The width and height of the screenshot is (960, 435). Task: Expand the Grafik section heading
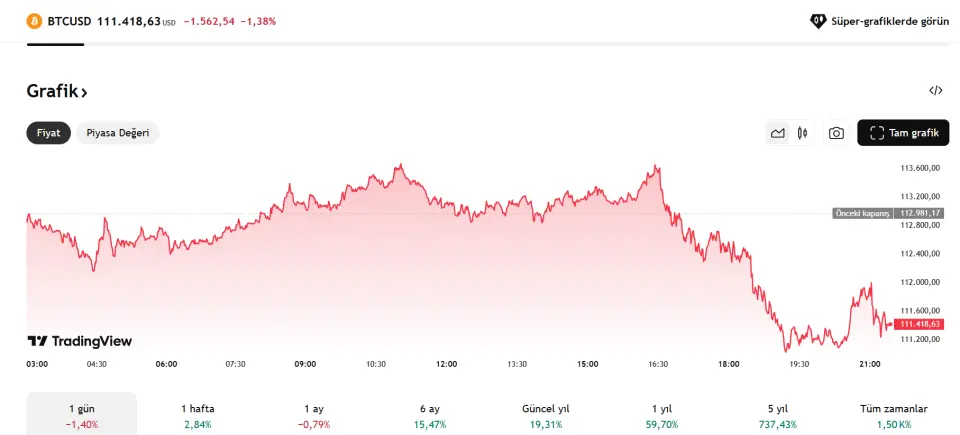coord(57,92)
